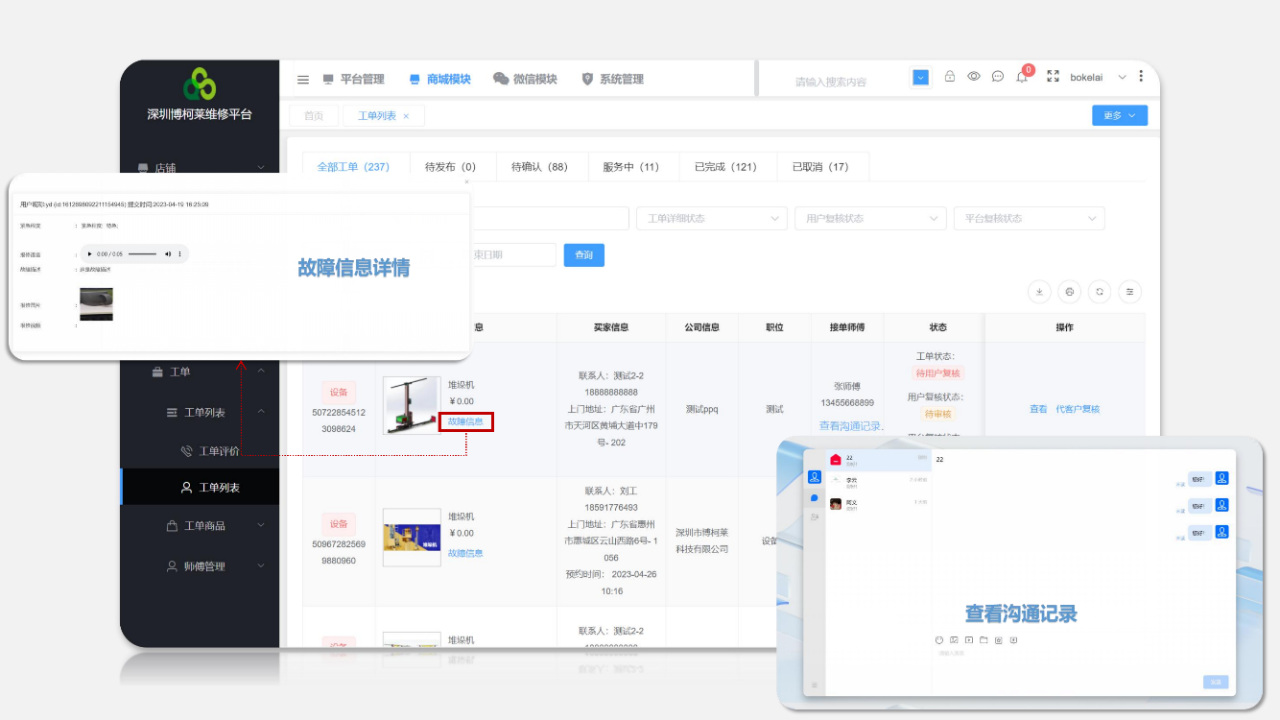1280x720 pixels.
Task: Open the column settings icon above table
Action: click(1129, 292)
